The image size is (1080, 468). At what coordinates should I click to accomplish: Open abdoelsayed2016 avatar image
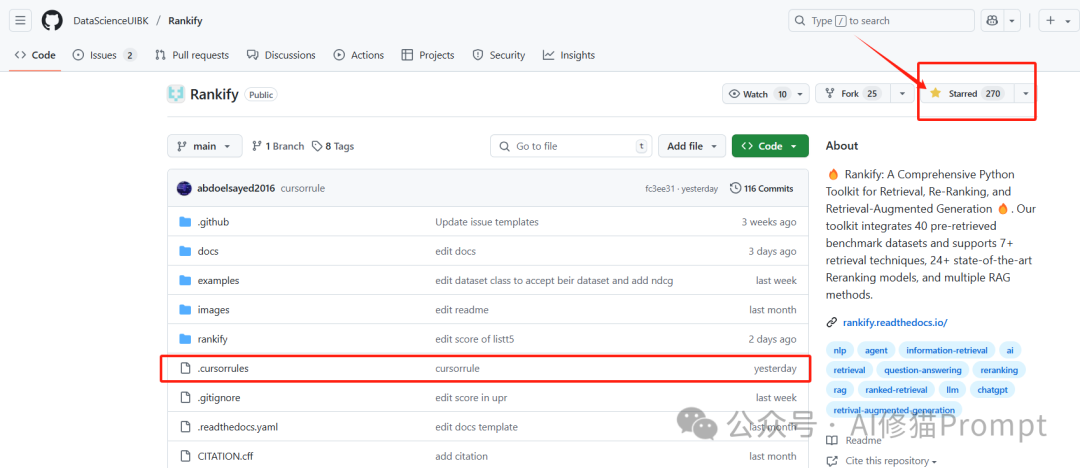pos(184,188)
